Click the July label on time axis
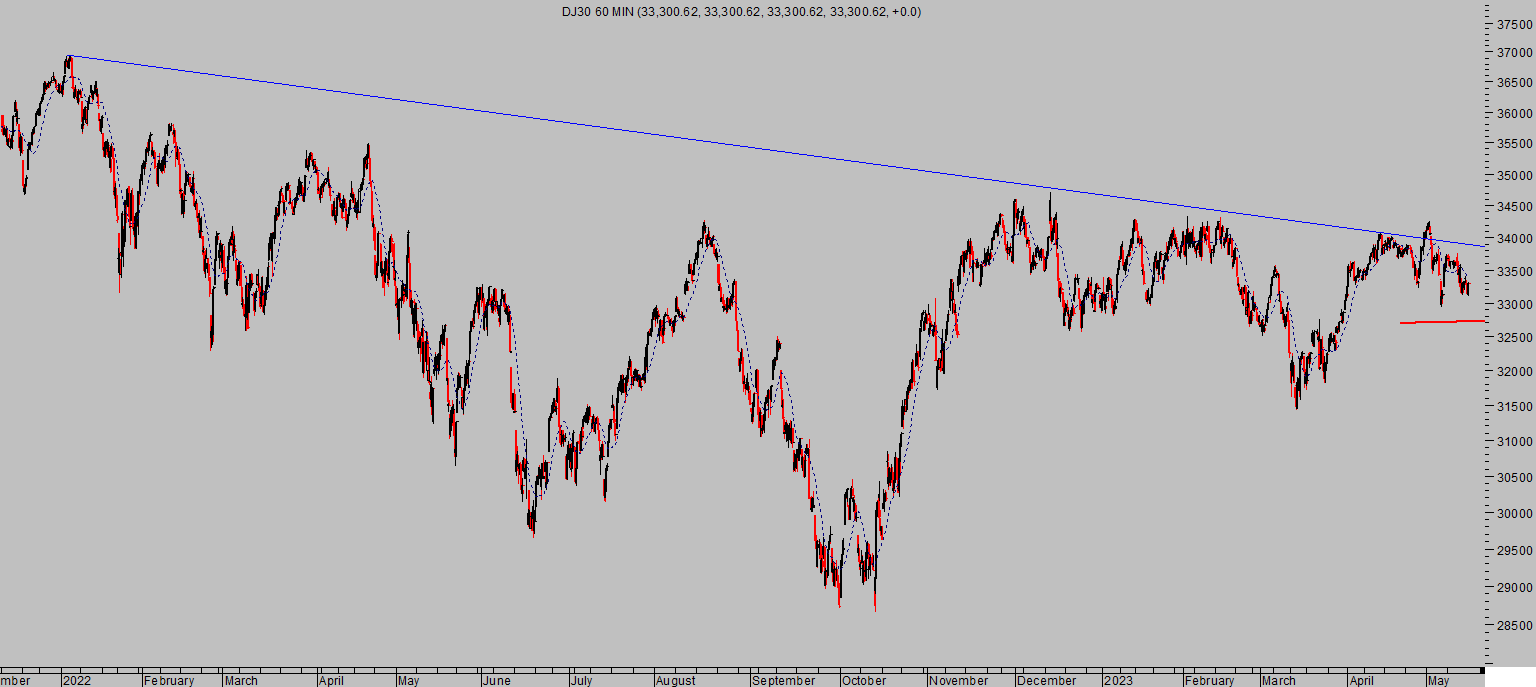The width and height of the screenshot is (1536, 687). tap(583, 680)
